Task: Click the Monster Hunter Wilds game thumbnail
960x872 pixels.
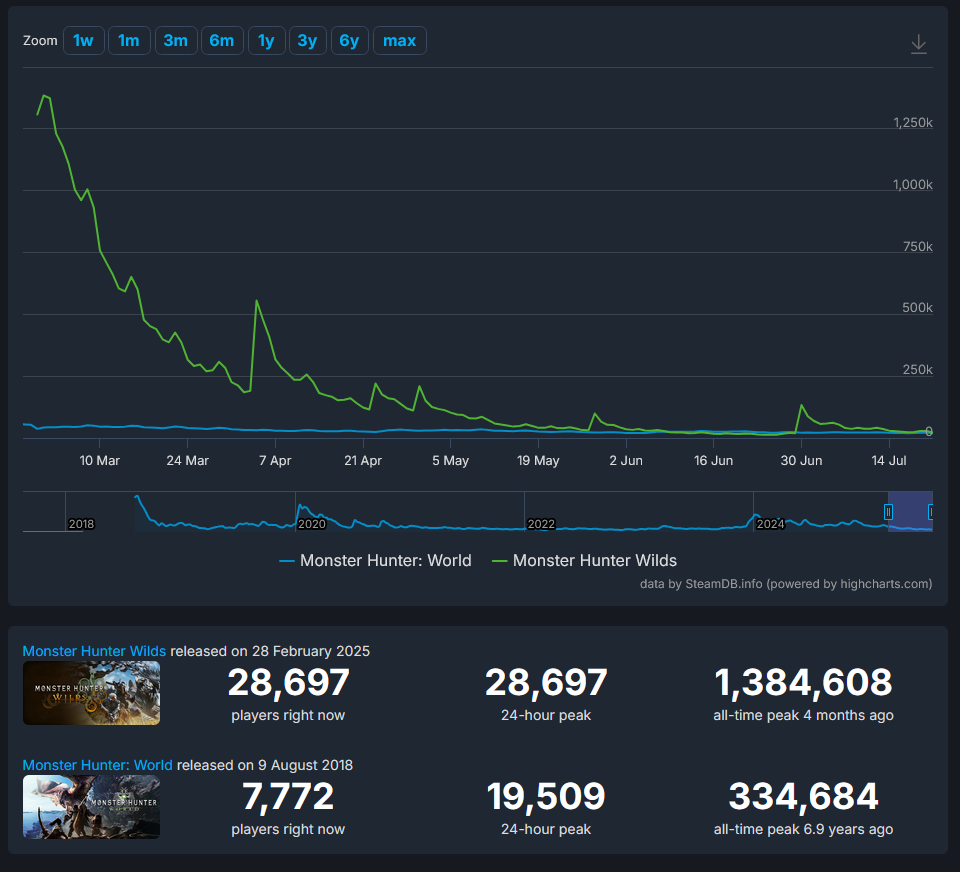Action: point(91,693)
